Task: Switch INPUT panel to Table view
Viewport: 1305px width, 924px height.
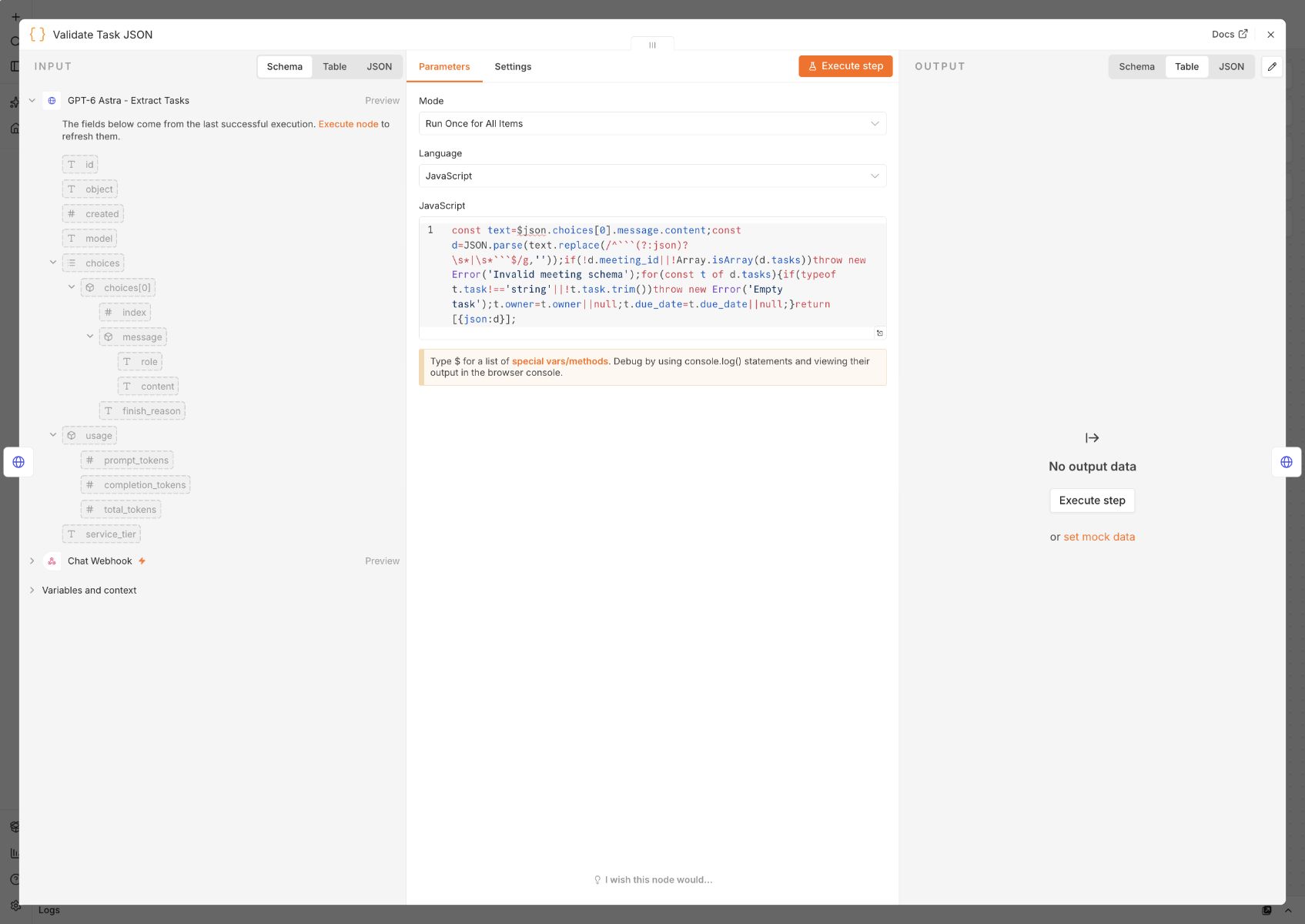Action: (334, 67)
